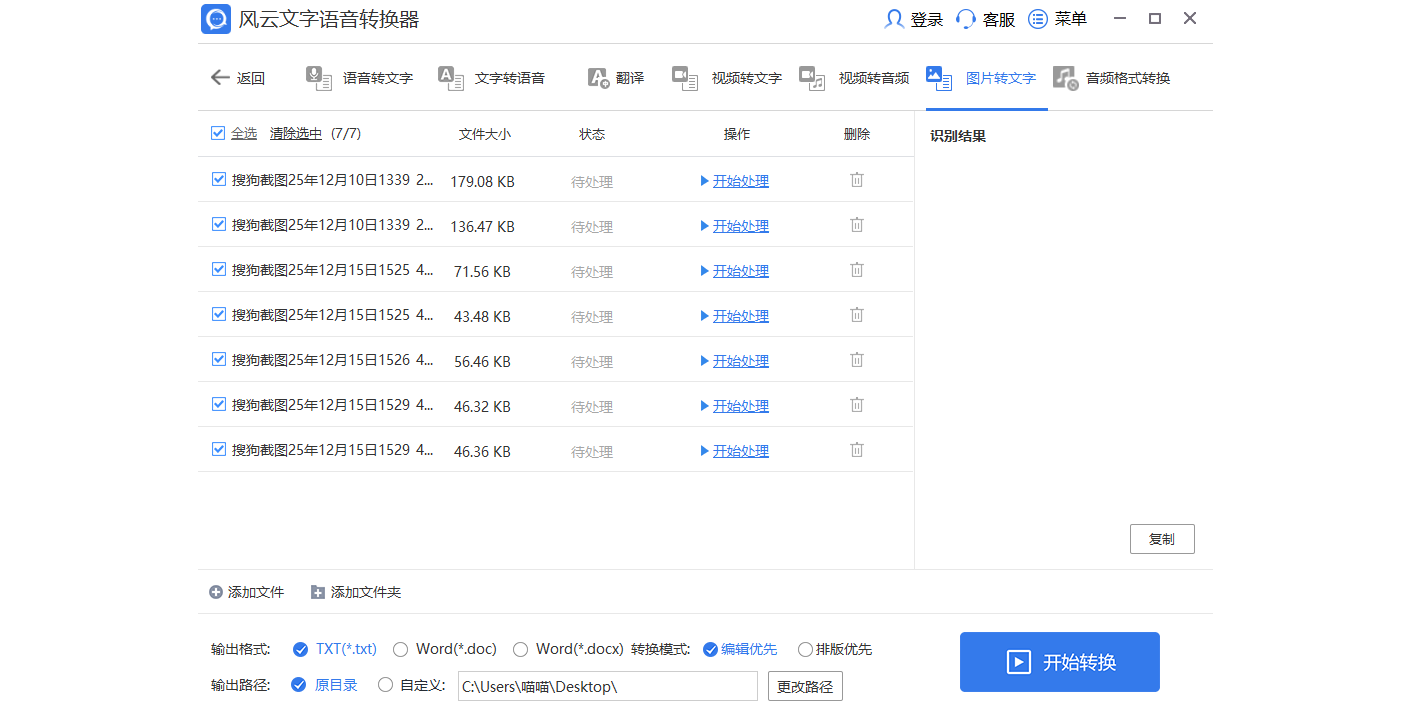Choose the 排版优先 conversion mode radio

tap(806, 649)
